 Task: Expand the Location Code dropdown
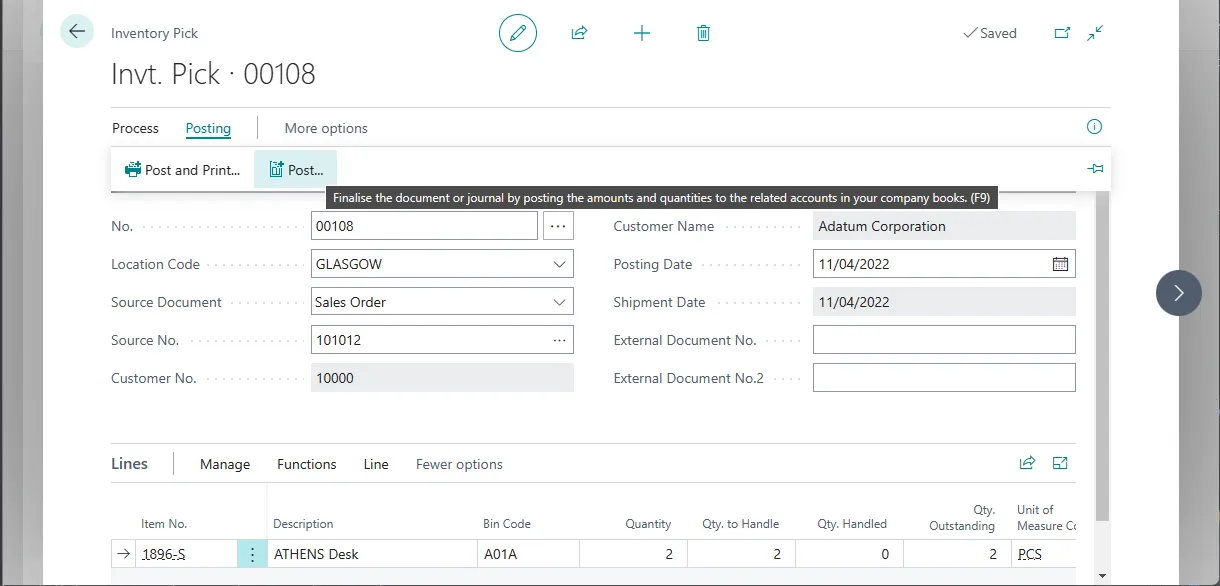[559, 264]
